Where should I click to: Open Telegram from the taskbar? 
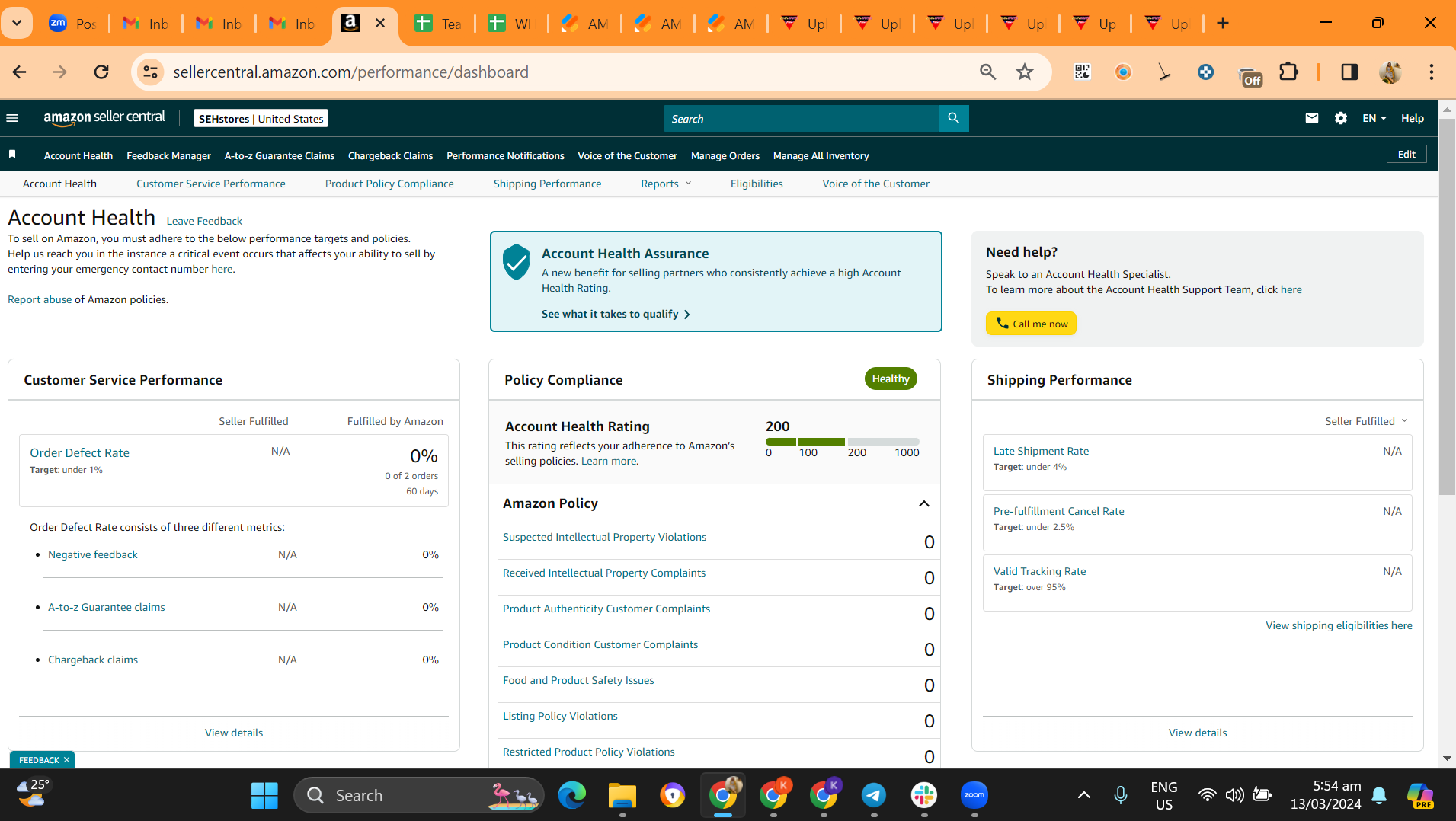[874, 796]
